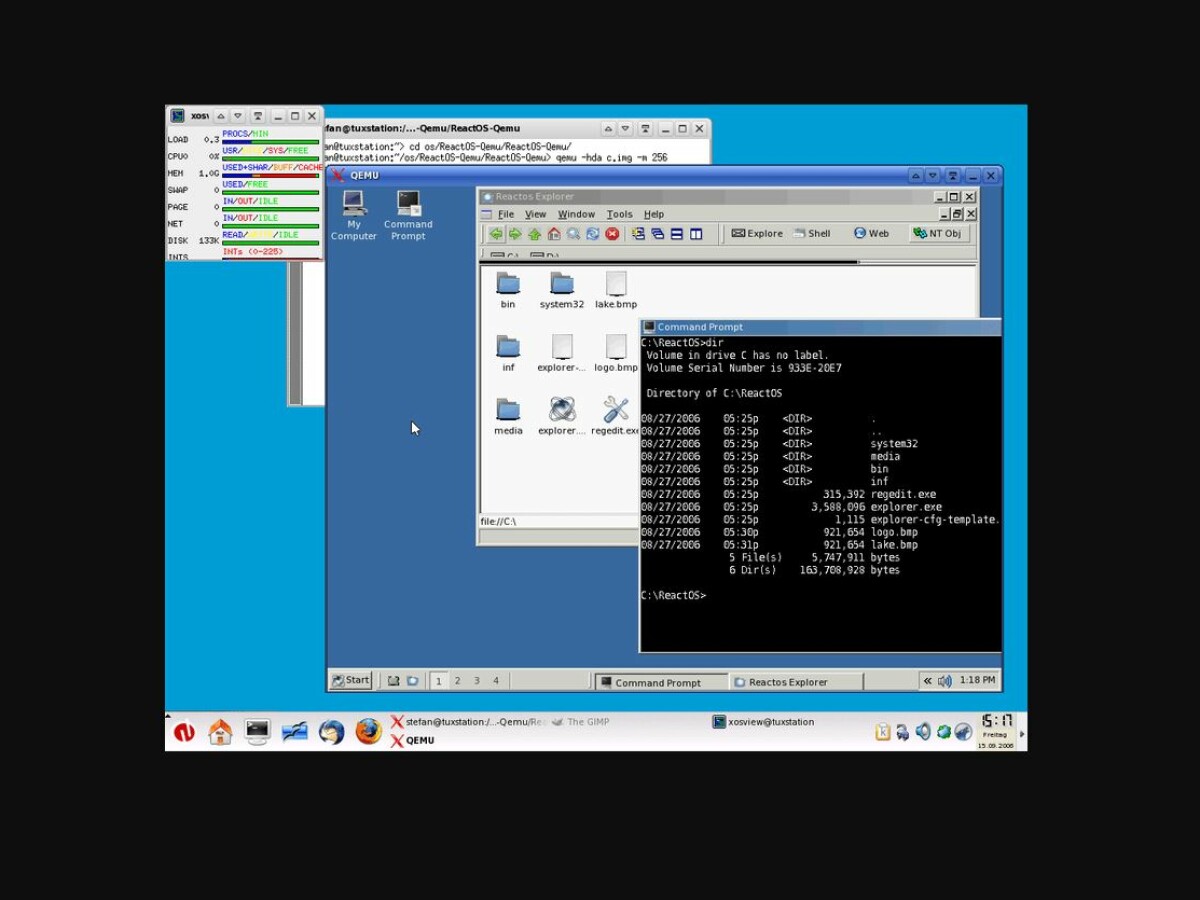Click down arrow in terminal title bar
Viewport: 1200px width, 900px height.
coord(625,129)
